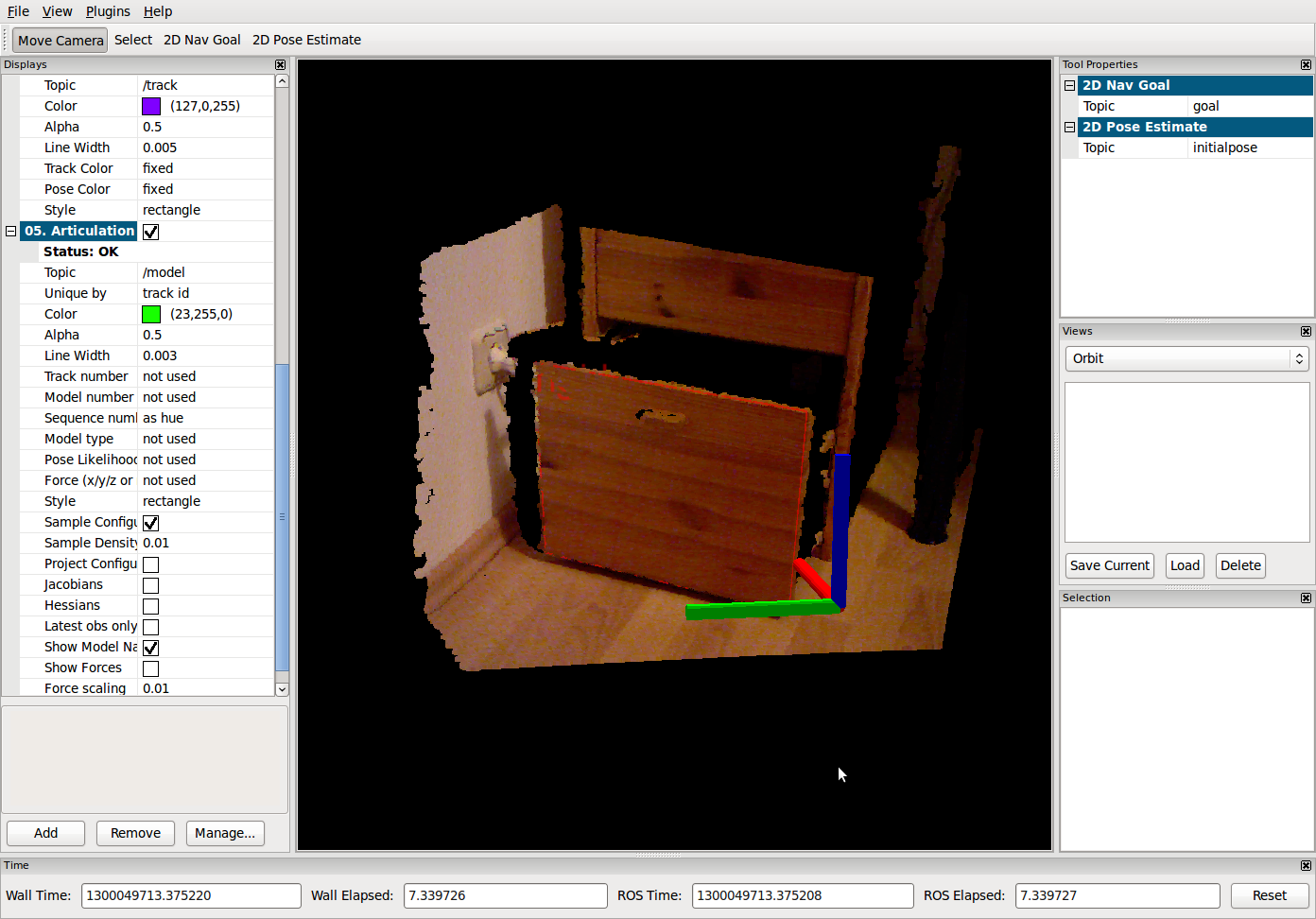Select the Move Camera tool
The width and height of the screenshot is (1316, 919).
click(x=60, y=41)
